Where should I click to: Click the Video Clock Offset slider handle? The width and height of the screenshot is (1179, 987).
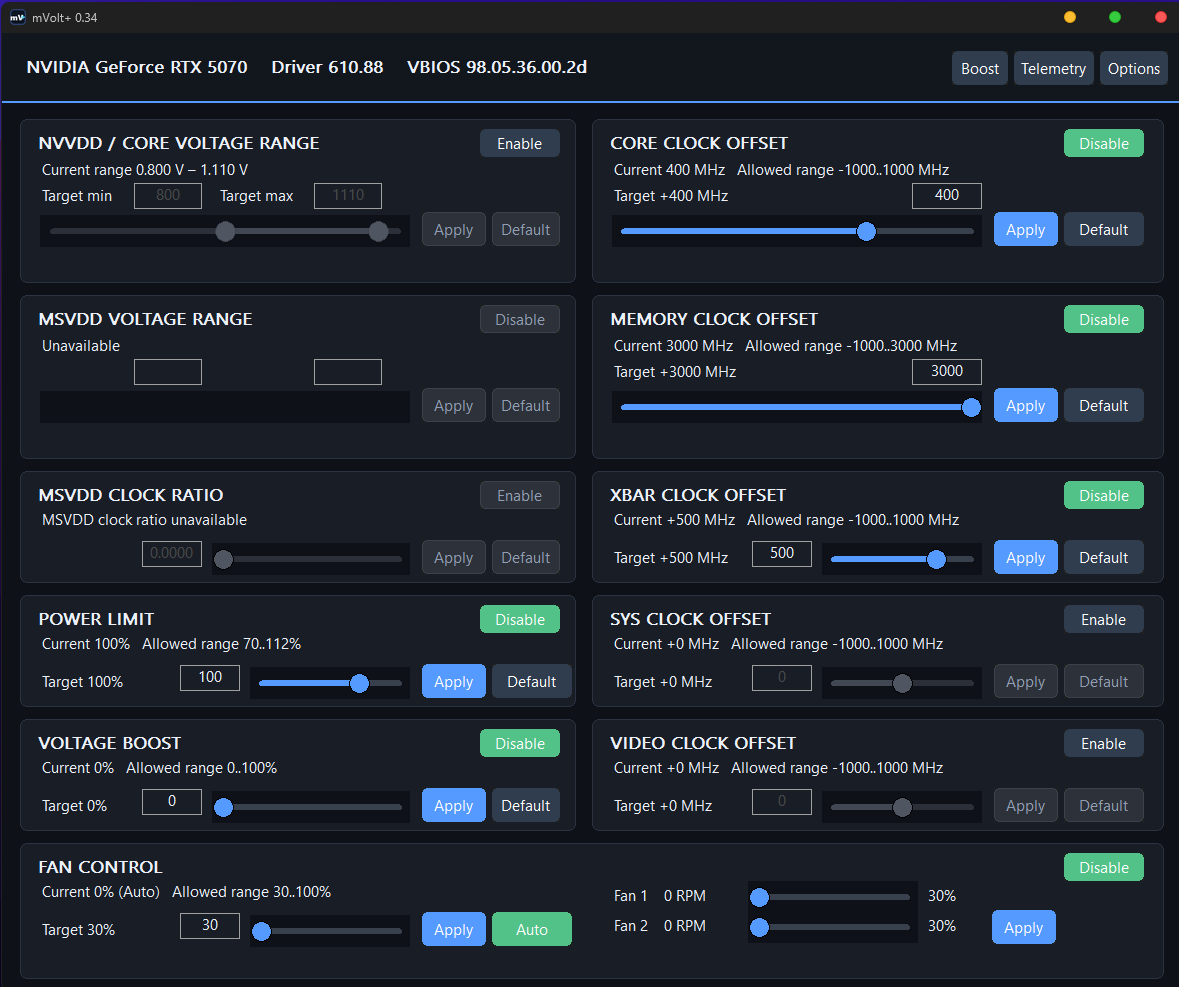click(902, 807)
